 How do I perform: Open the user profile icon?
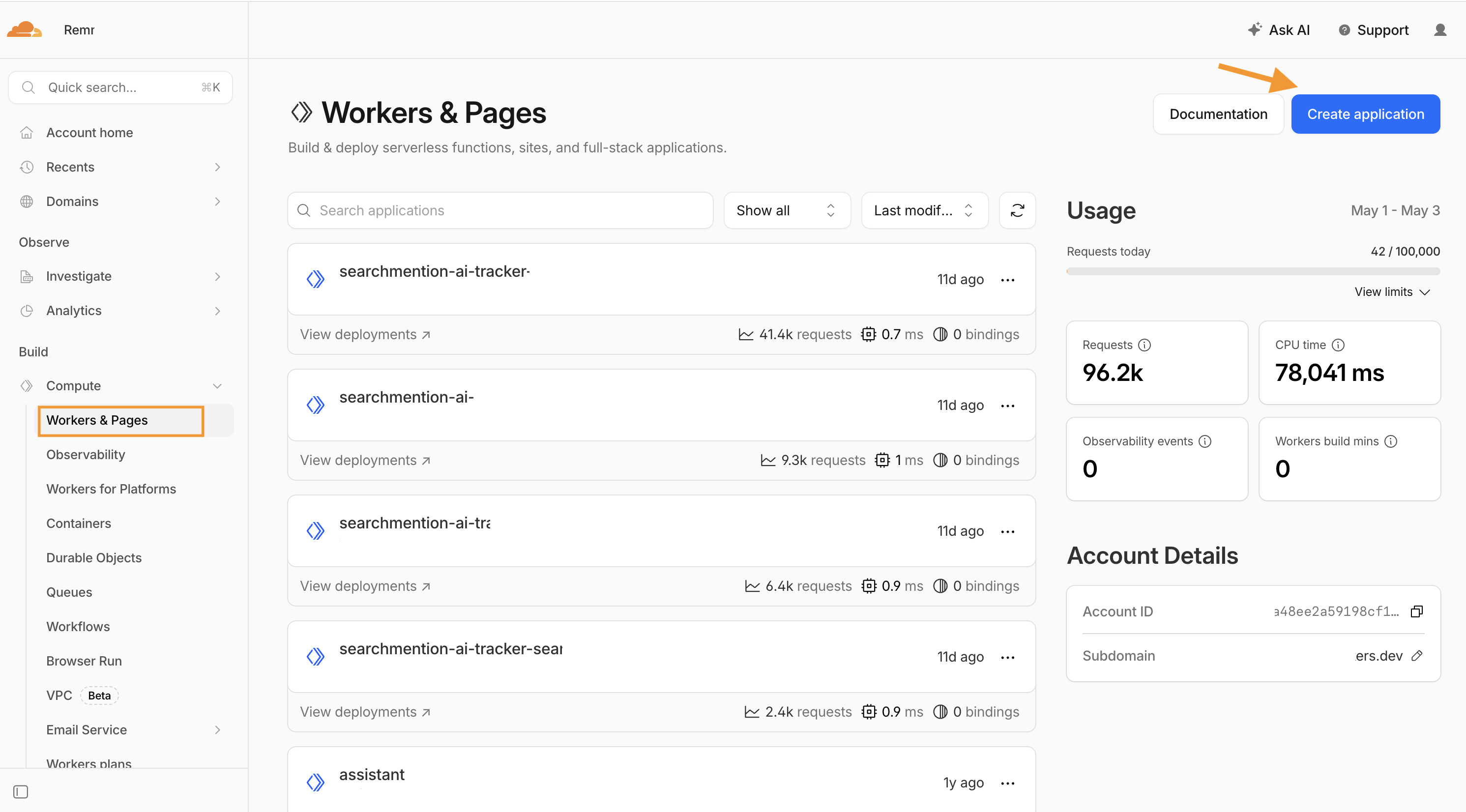click(1440, 30)
